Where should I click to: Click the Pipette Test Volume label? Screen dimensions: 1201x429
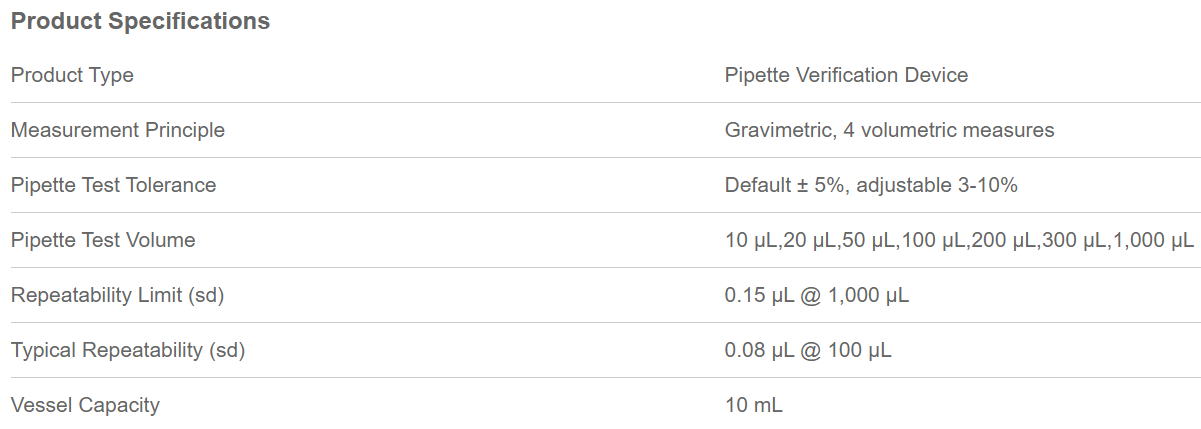point(103,240)
